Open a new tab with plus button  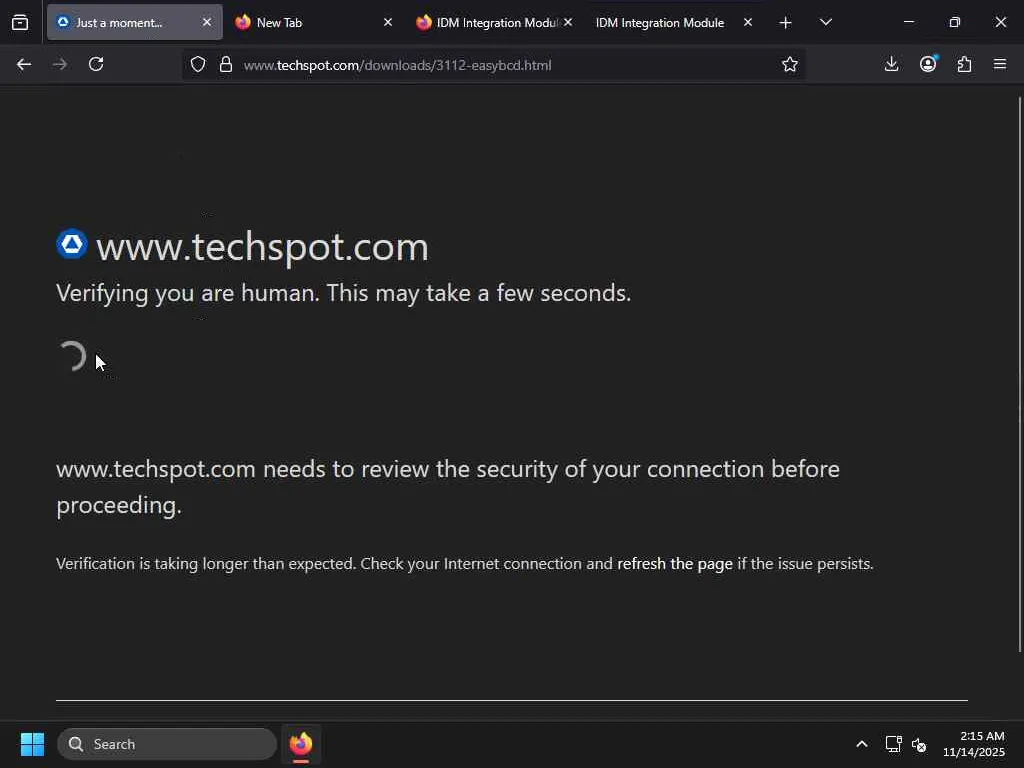coord(785,22)
